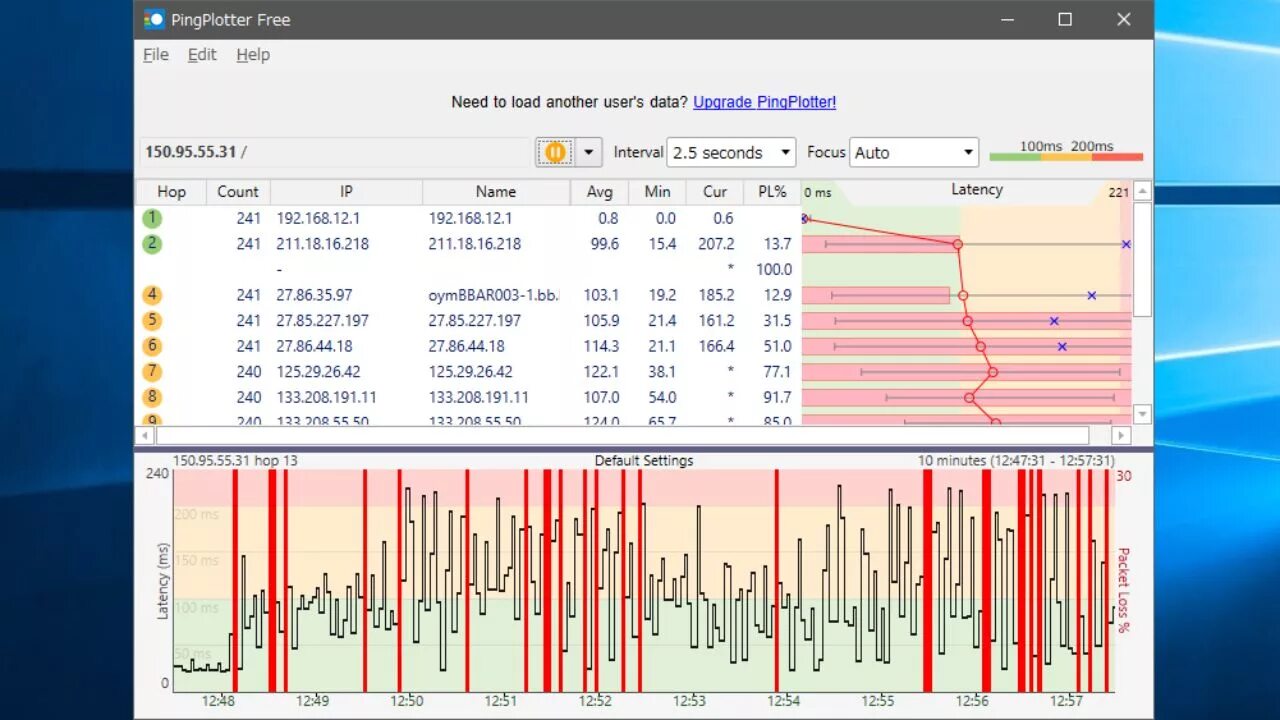This screenshot has width=1280, height=720.
Task: Select IP cell 125.29.26.42
Action: click(x=318, y=372)
